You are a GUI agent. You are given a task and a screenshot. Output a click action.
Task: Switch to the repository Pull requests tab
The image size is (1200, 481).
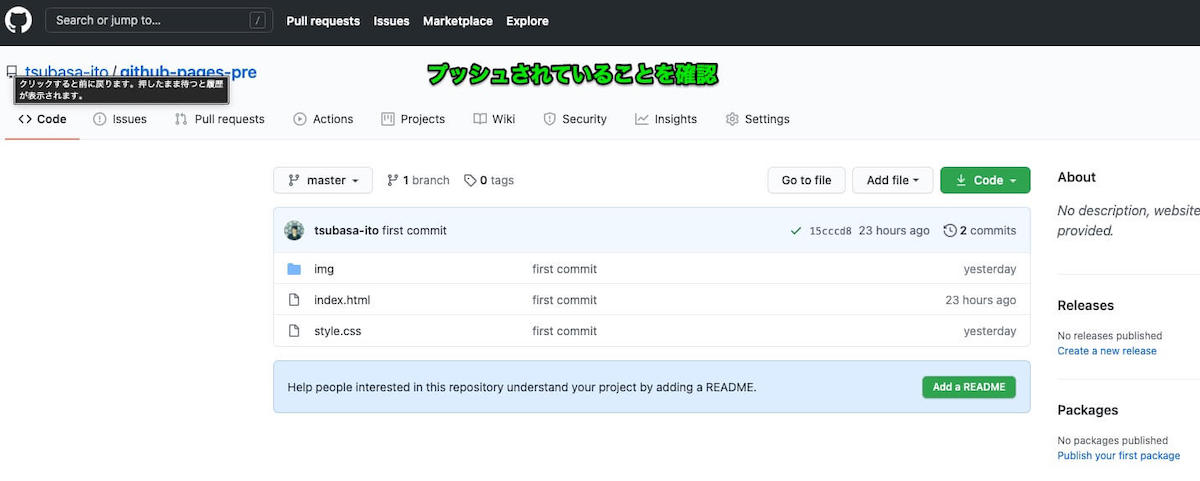[219, 119]
